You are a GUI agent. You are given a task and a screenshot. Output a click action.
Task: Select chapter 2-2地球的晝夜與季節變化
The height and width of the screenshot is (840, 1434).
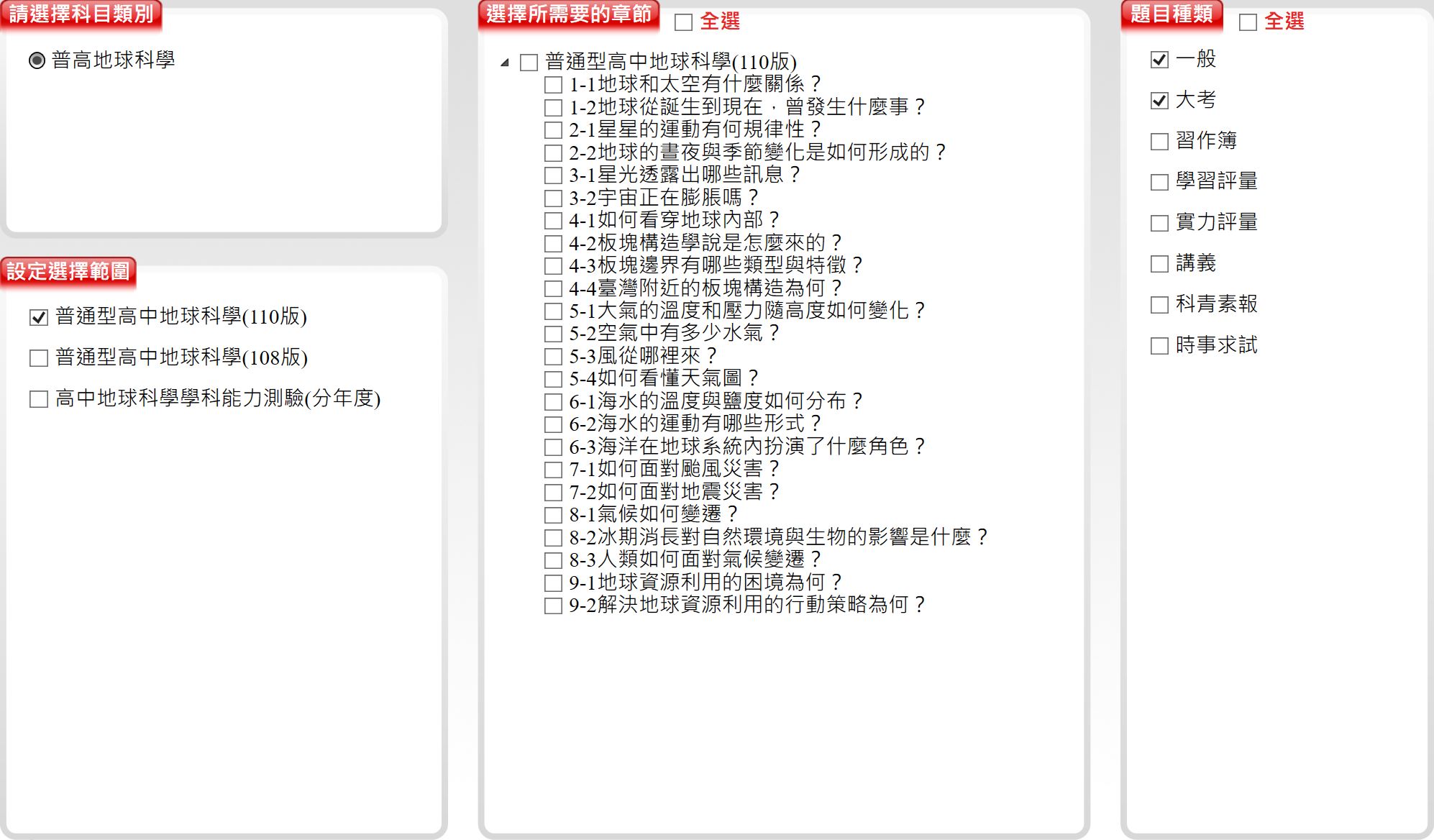coord(553,153)
